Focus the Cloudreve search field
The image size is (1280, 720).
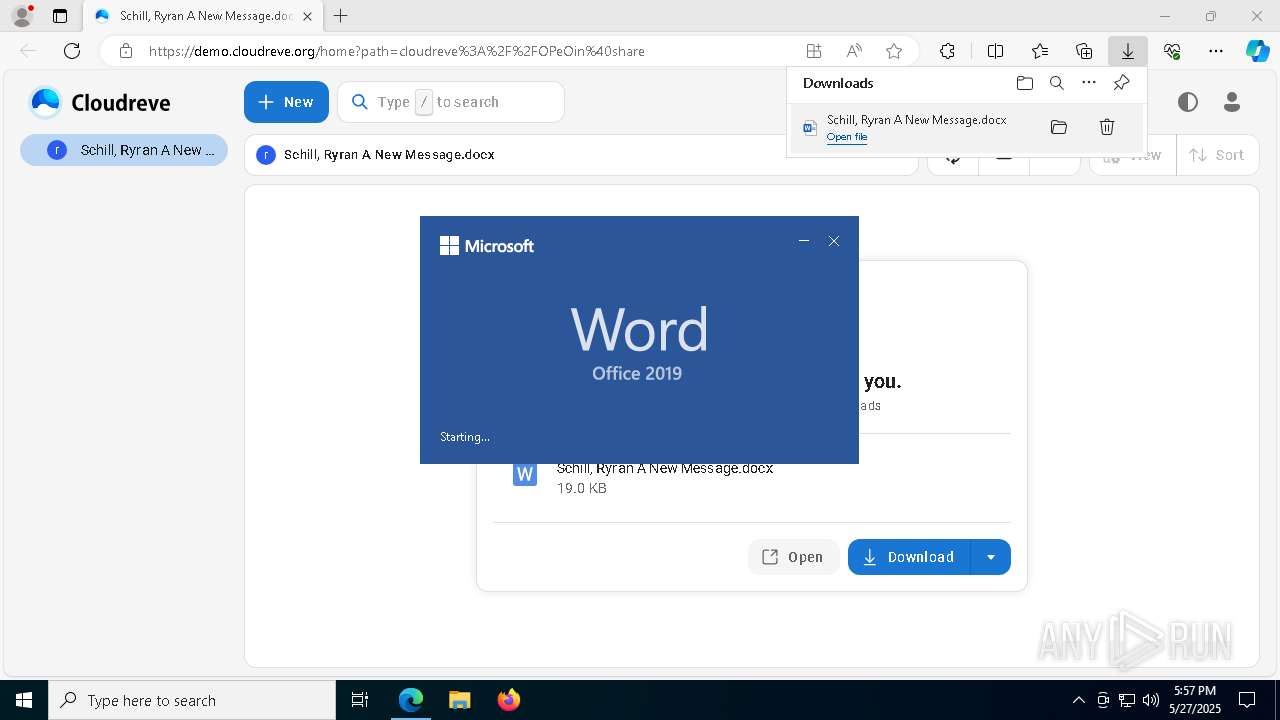(451, 102)
